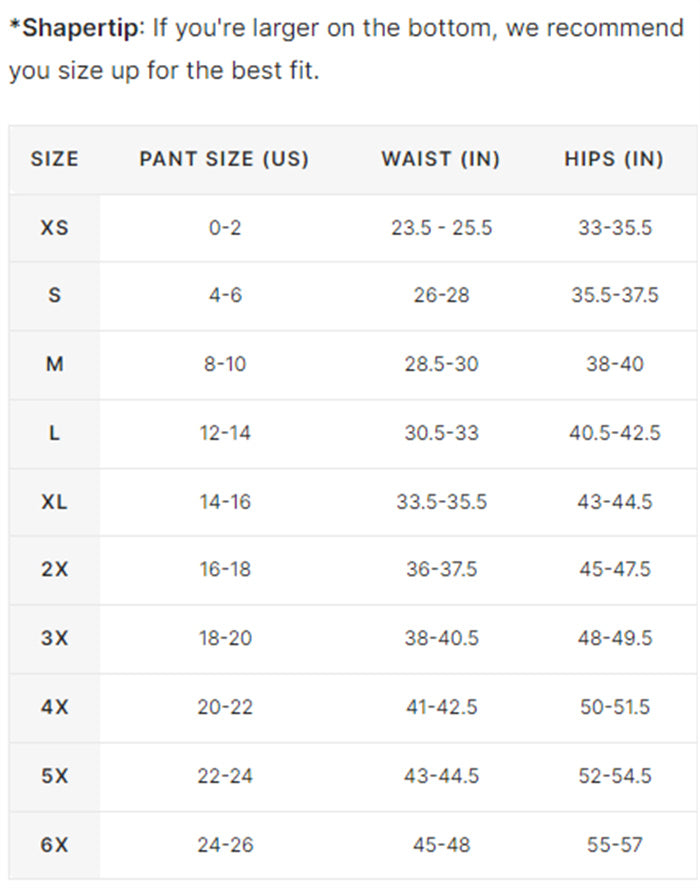This screenshot has height=888, width=700.
Task: Select the M size row label
Action: (54, 365)
